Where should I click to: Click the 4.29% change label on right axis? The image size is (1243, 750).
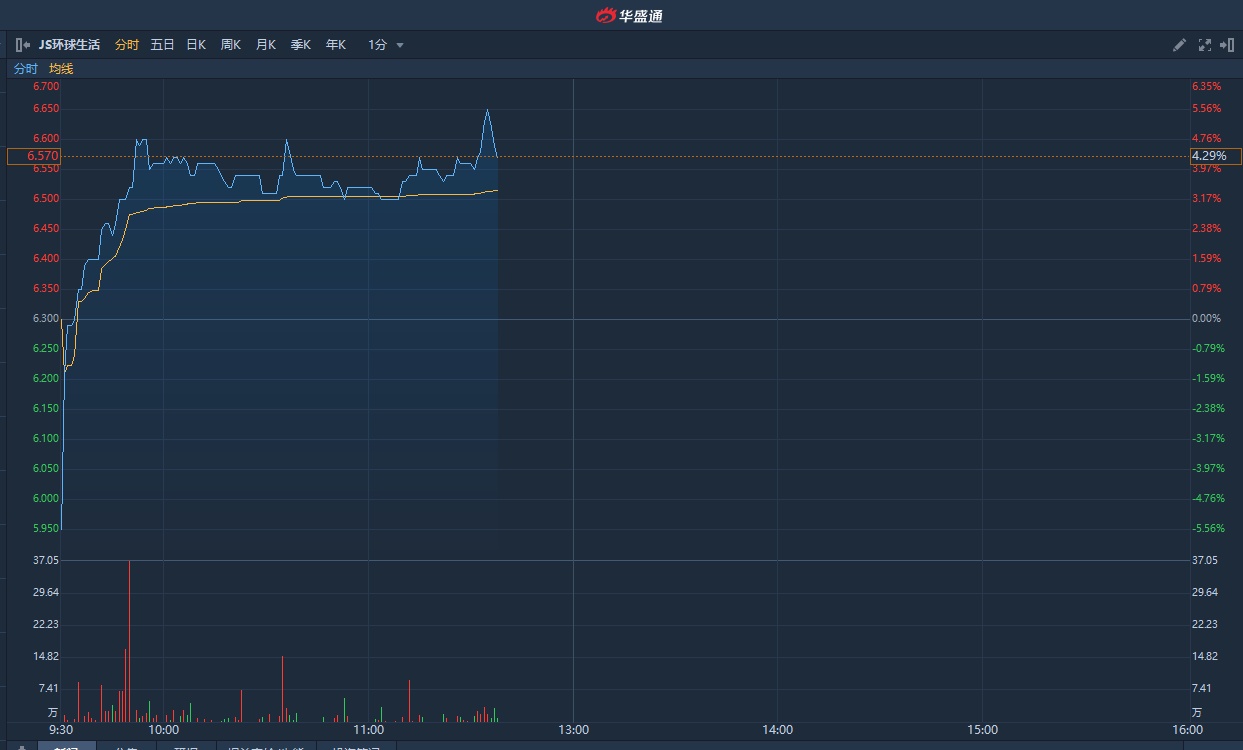click(1214, 156)
